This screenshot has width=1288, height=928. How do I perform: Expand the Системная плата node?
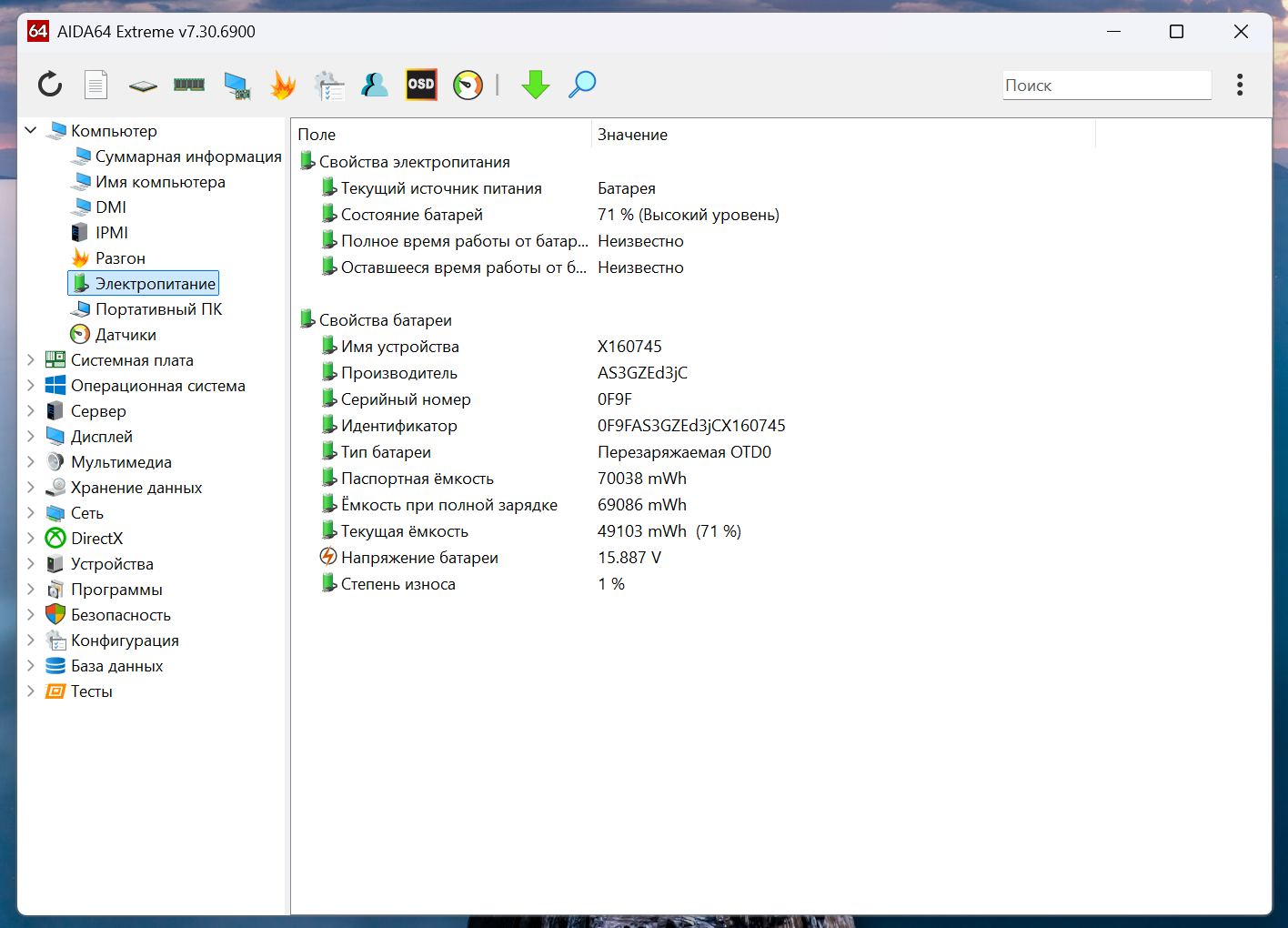pos(31,359)
